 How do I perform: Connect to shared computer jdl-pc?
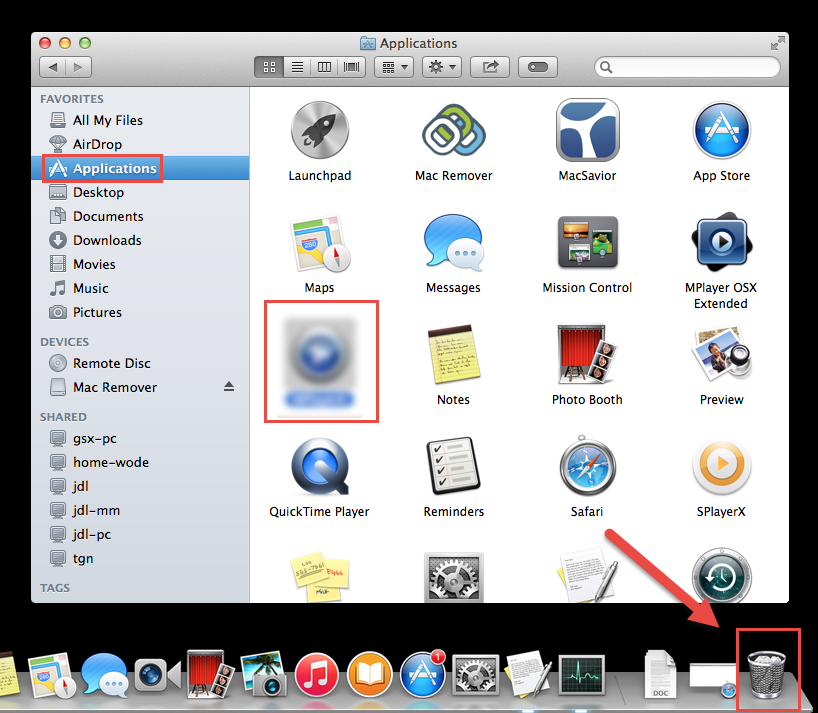pyautogui.click(x=140, y=534)
